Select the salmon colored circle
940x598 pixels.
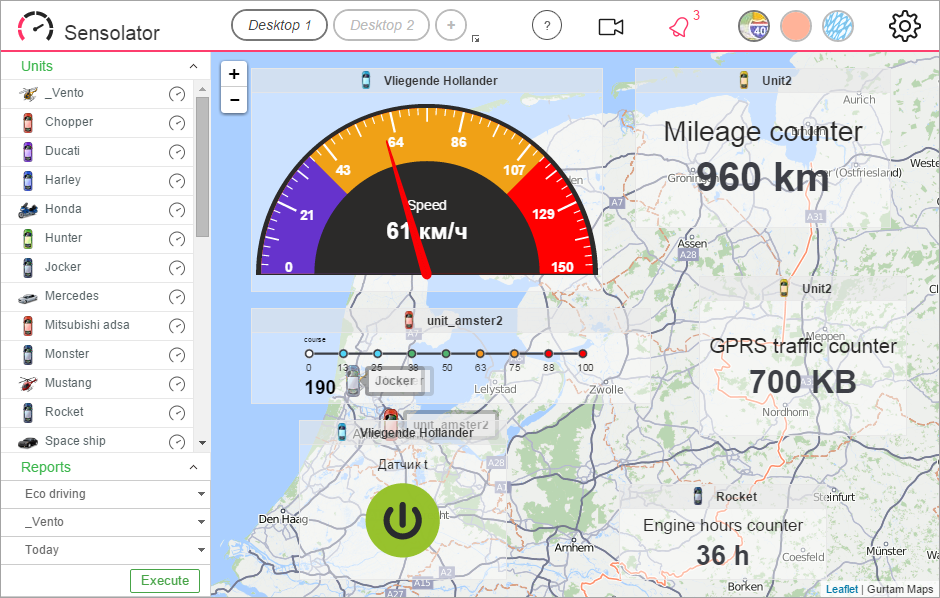coord(796,26)
